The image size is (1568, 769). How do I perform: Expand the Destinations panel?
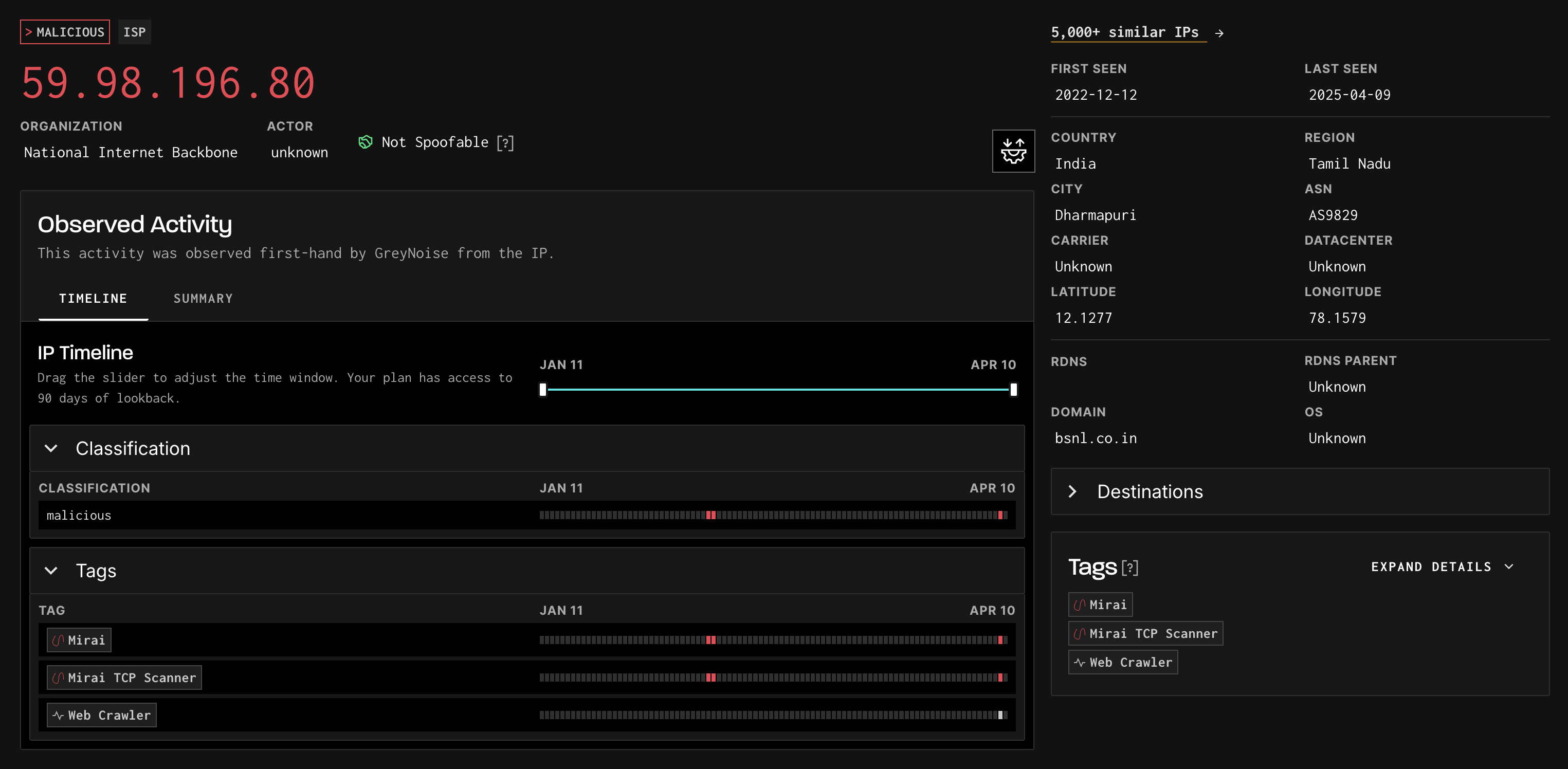click(1072, 491)
